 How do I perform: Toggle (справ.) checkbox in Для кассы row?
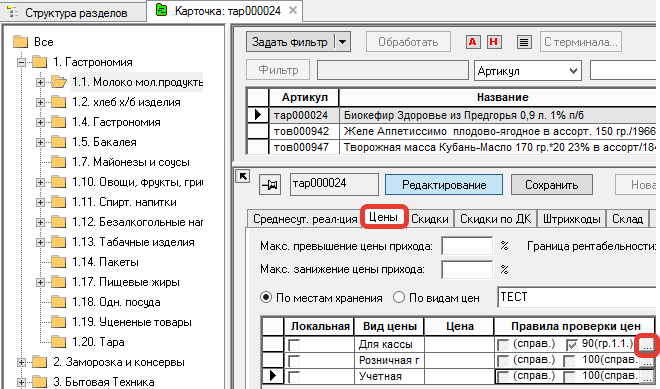tap(503, 345)
